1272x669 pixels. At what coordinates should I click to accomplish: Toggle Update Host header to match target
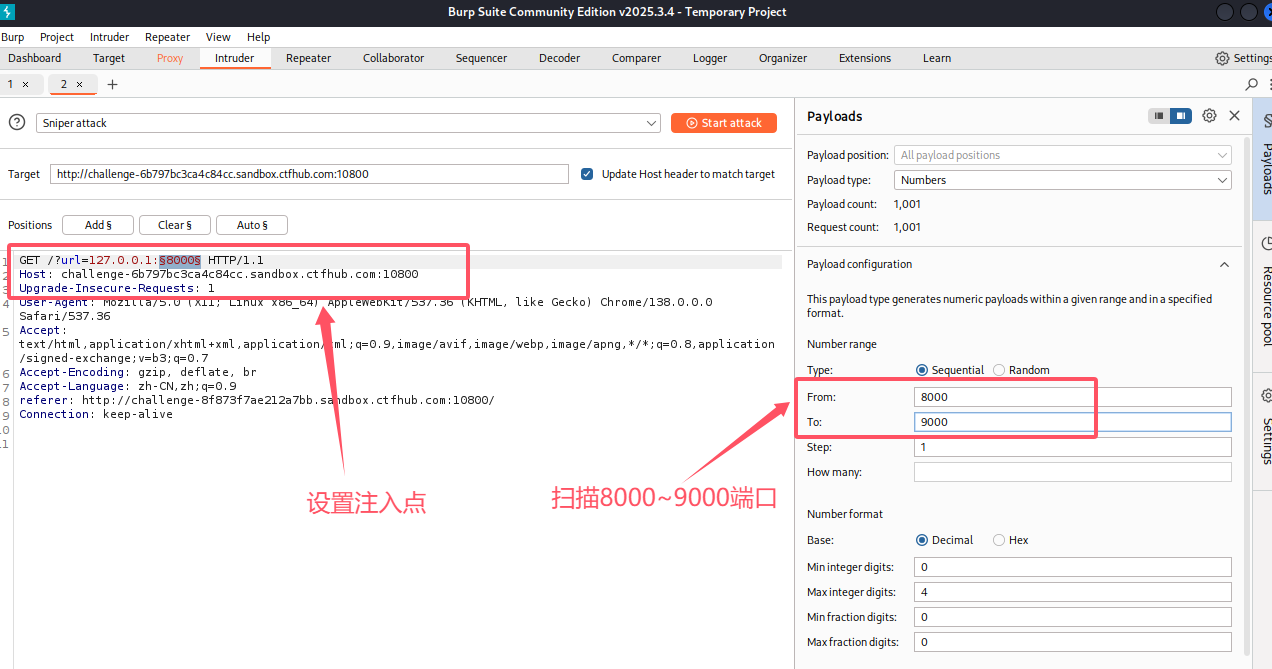click(x=587, y=174)
